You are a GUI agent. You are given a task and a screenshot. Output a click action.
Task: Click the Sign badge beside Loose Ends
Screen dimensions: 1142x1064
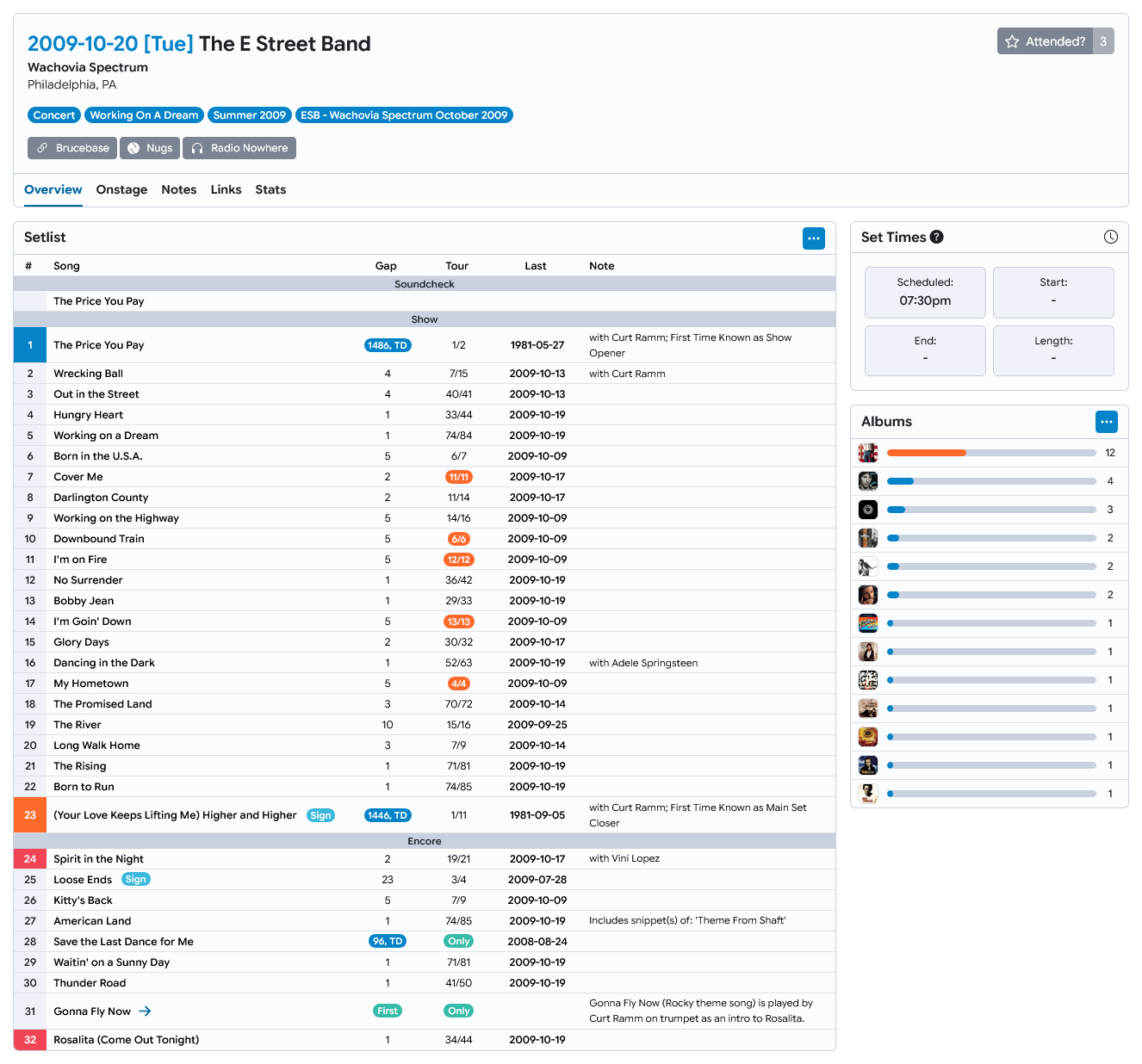click(135, 880)
